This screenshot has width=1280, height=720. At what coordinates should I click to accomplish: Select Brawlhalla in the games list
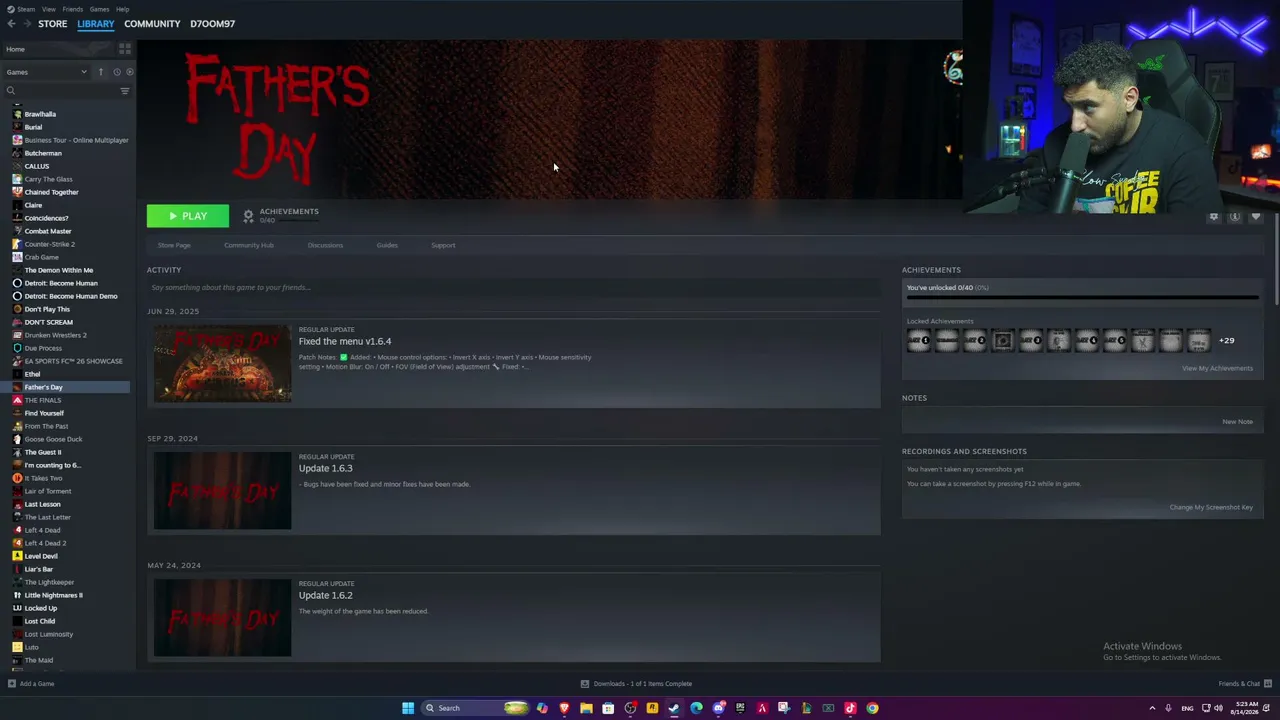point(40,114)
